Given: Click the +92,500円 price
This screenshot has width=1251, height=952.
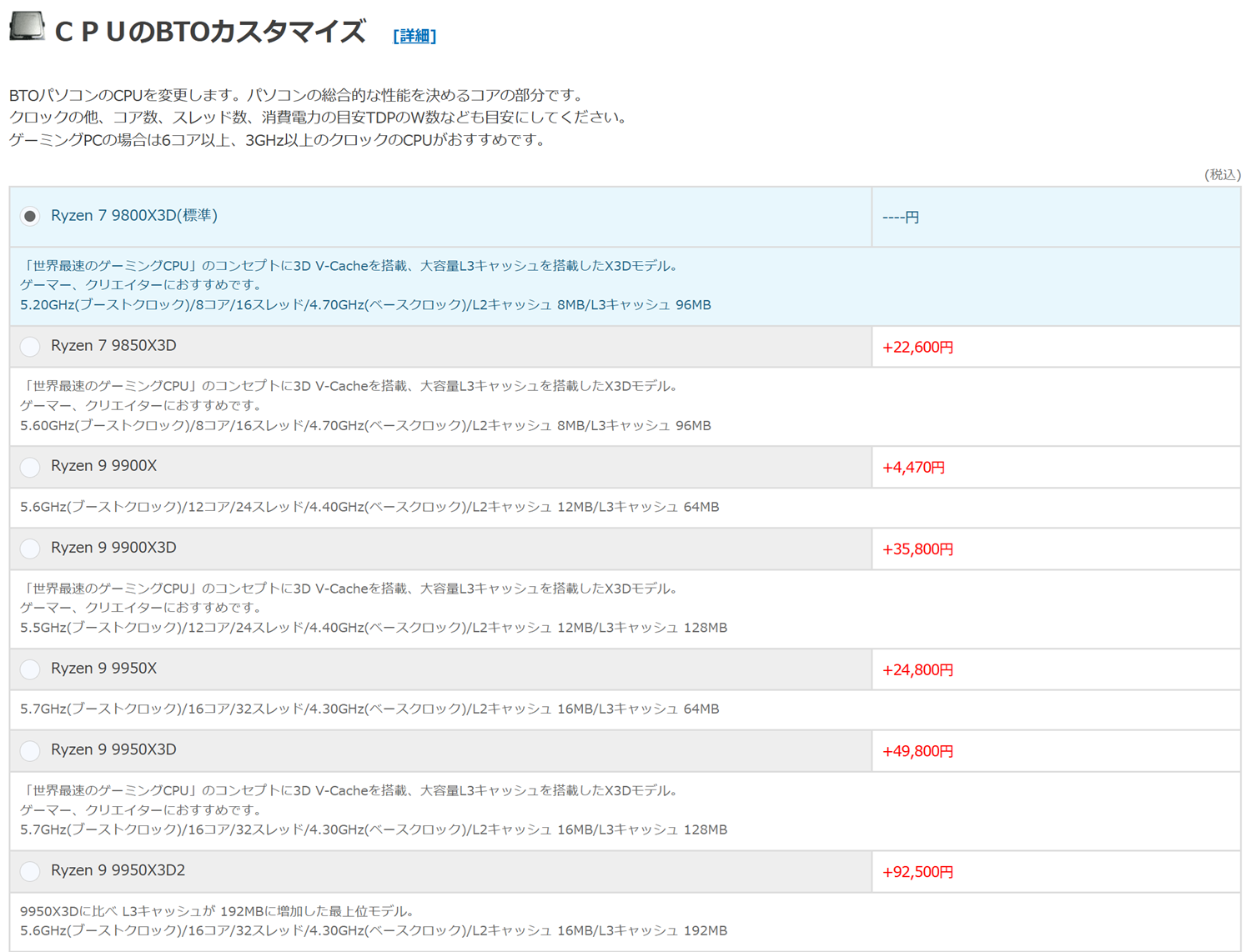Looking at the screenshot, I should coord(918,871).
